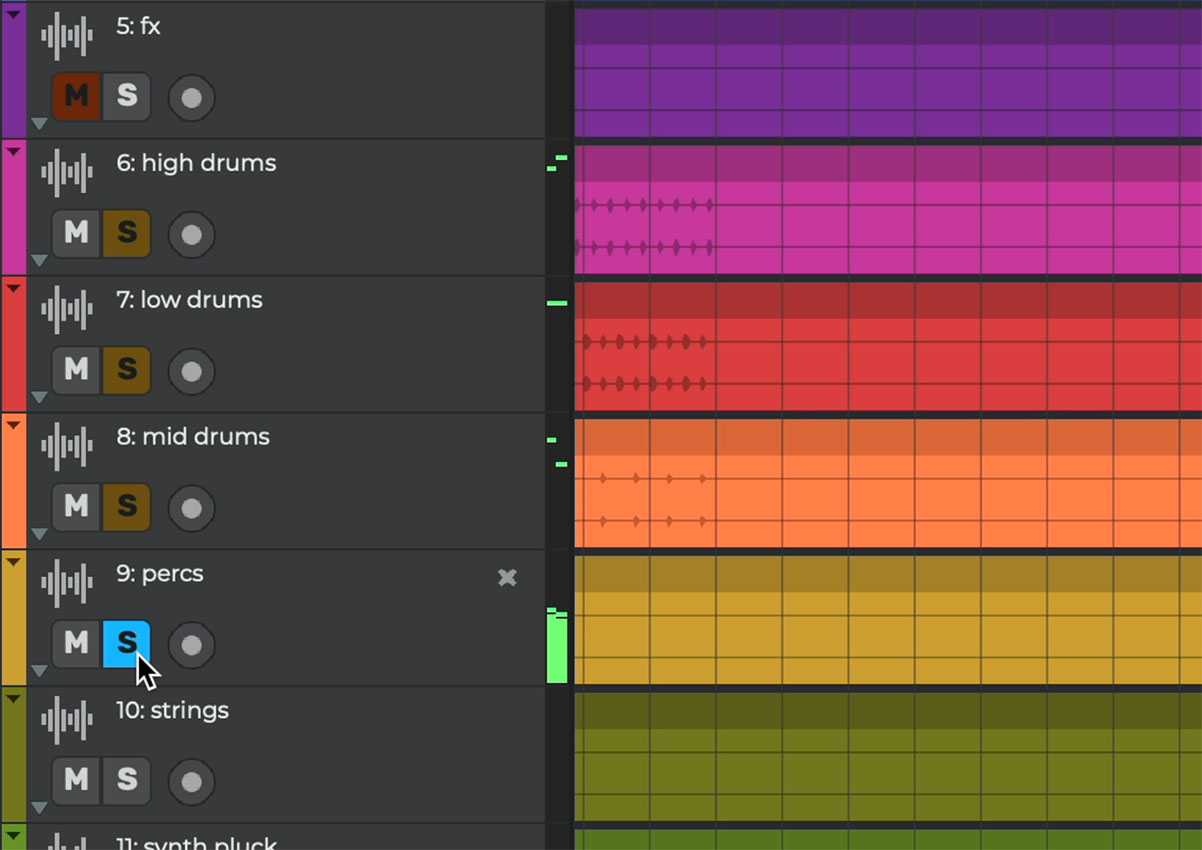Expand the fx track bottom disclosure triangle
The width and height of the screenshot is (1202, 850).
coord(39,124)
